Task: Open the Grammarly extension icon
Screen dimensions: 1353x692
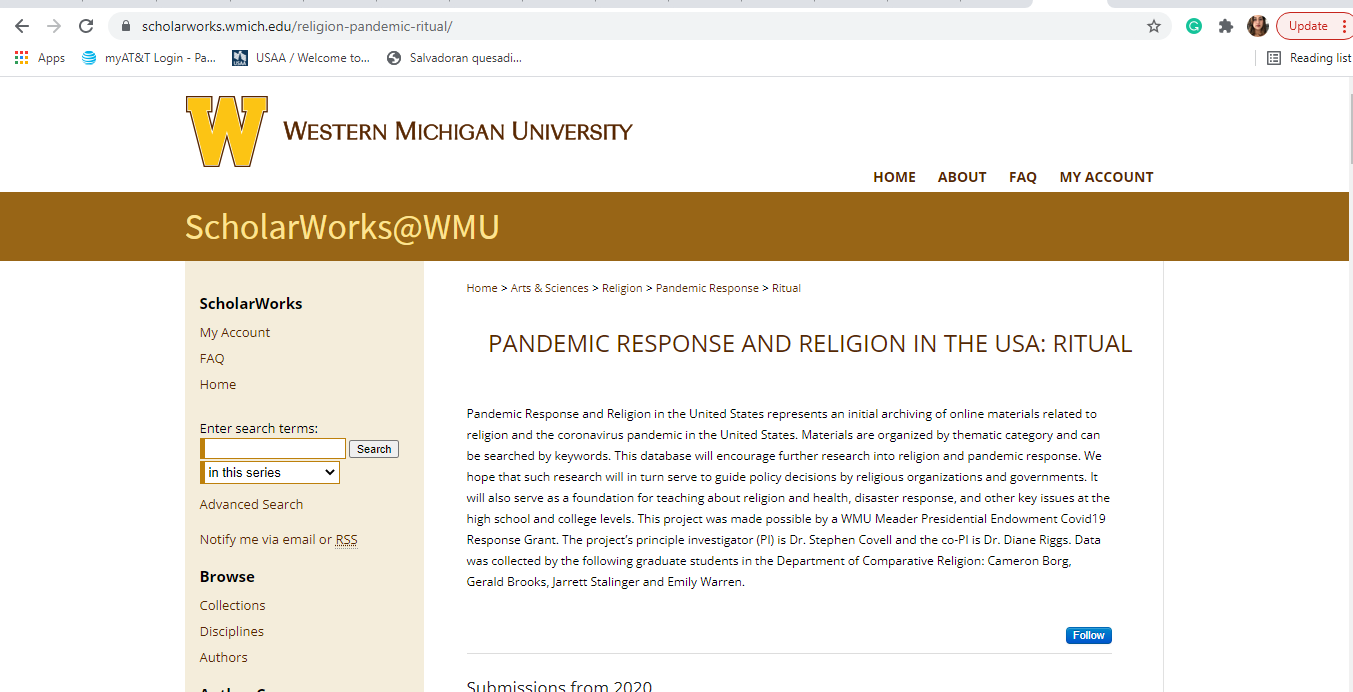Action: (1194, 26)
